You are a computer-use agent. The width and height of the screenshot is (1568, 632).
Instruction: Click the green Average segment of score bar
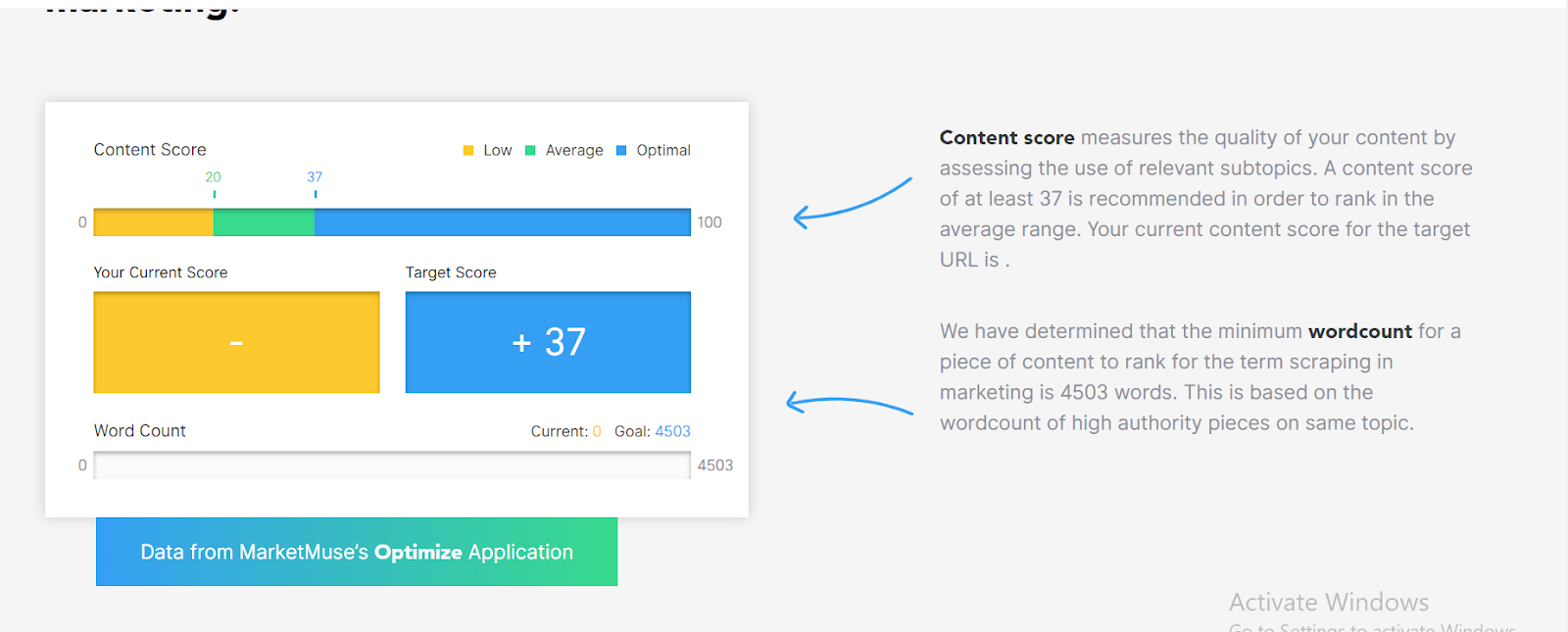pos(264,222)
